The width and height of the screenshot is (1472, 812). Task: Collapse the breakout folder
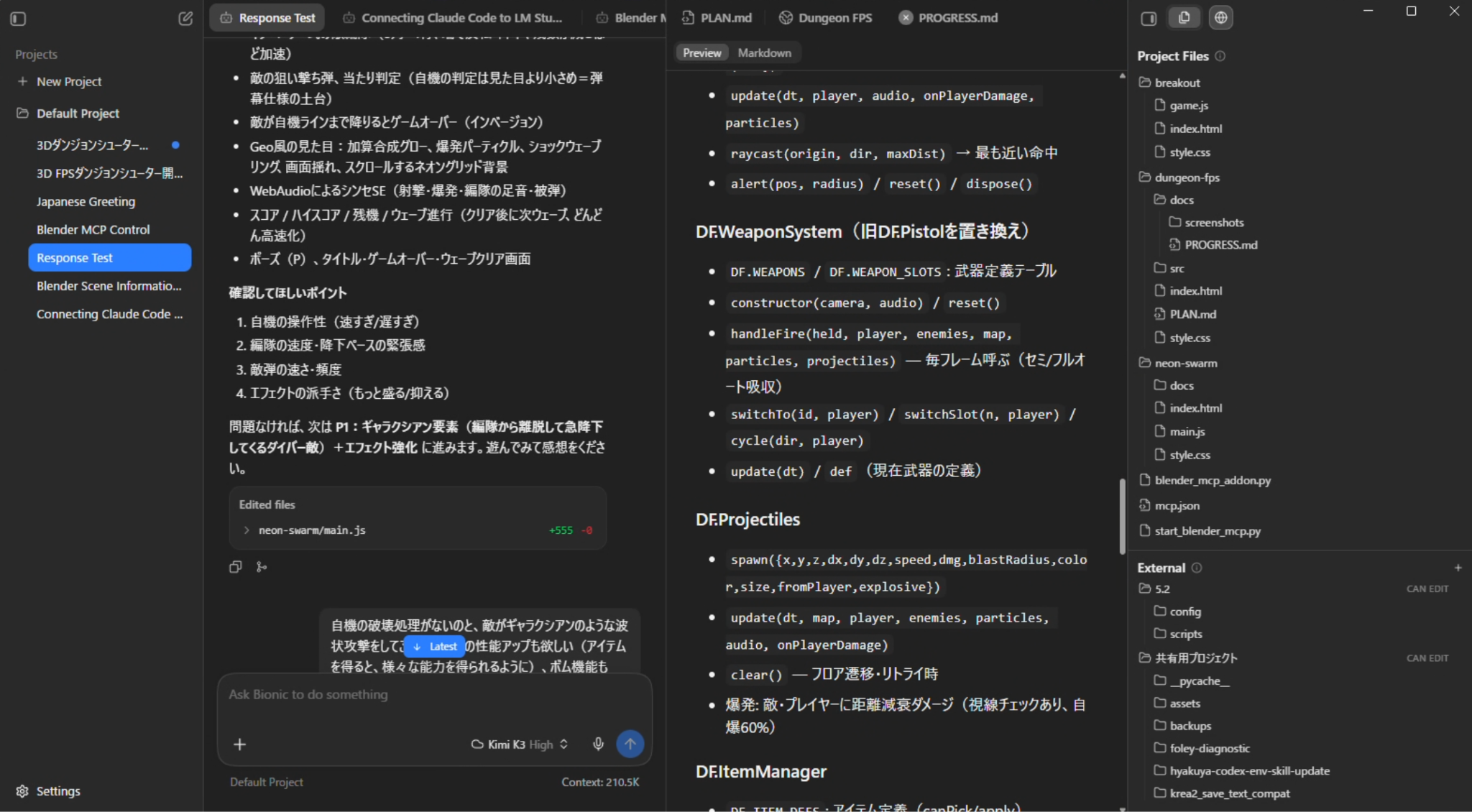[x=1169, y=83]
